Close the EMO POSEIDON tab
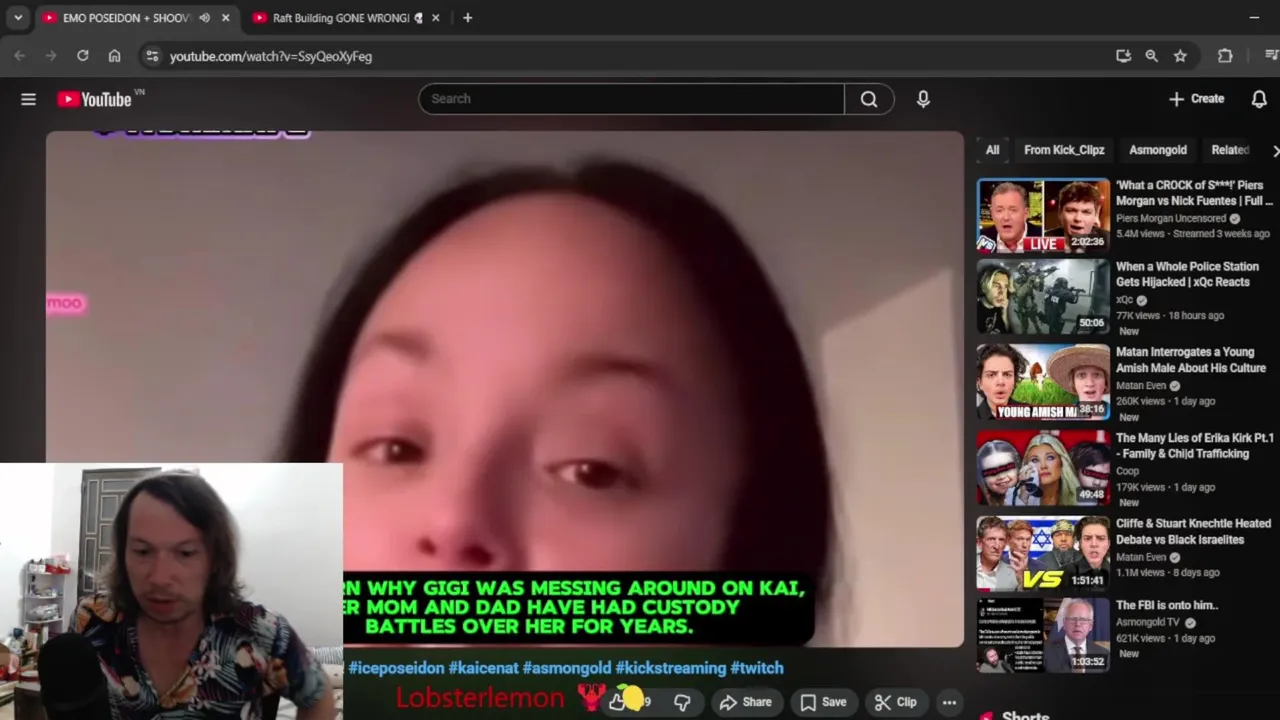This screenshot has height=720, width=1280. pyautogui.click(x=225, y=18)
